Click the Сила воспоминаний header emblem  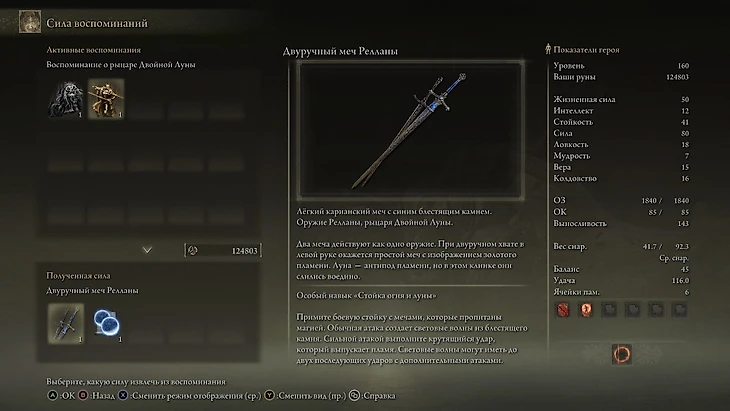pyautogui.click(x=30, y=22)
